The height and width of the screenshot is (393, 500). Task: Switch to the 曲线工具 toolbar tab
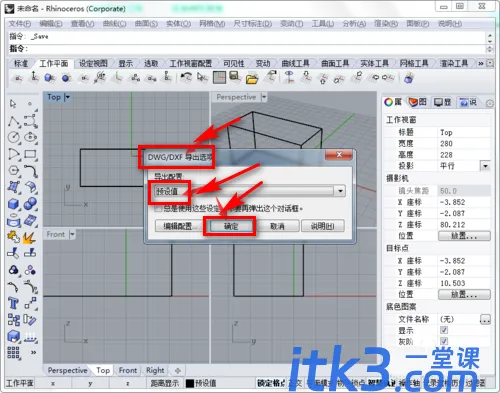click(x=295, y=63)
